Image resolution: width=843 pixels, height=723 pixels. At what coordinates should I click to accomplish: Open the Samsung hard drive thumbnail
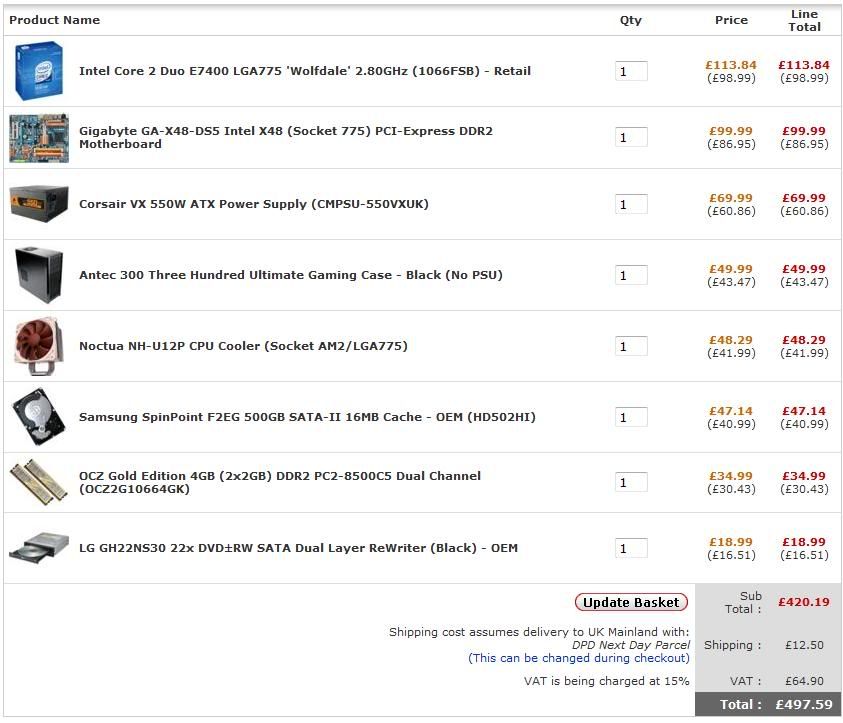(39, 417)
